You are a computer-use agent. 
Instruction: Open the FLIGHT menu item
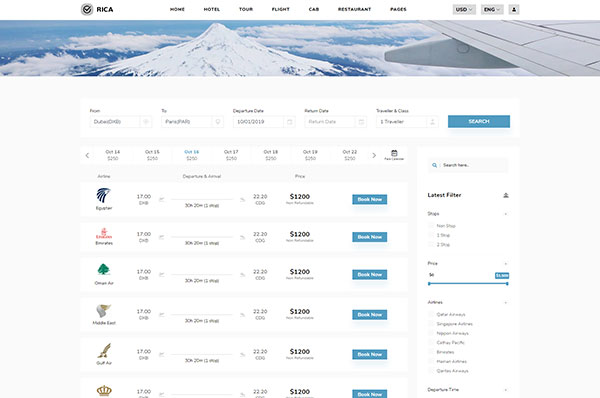coord(280,9)
